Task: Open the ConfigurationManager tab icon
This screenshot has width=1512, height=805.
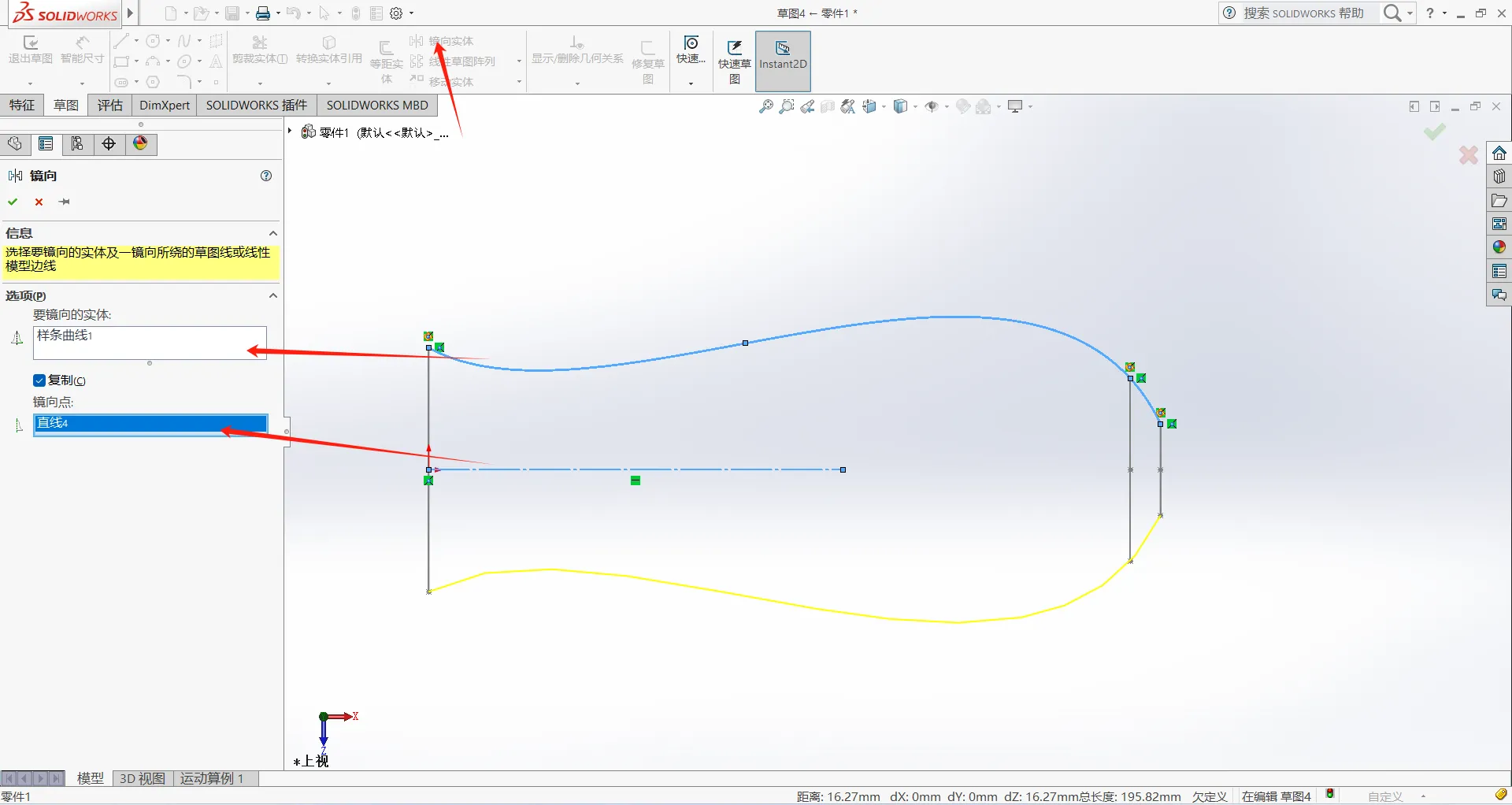Action: pos(77,143)
